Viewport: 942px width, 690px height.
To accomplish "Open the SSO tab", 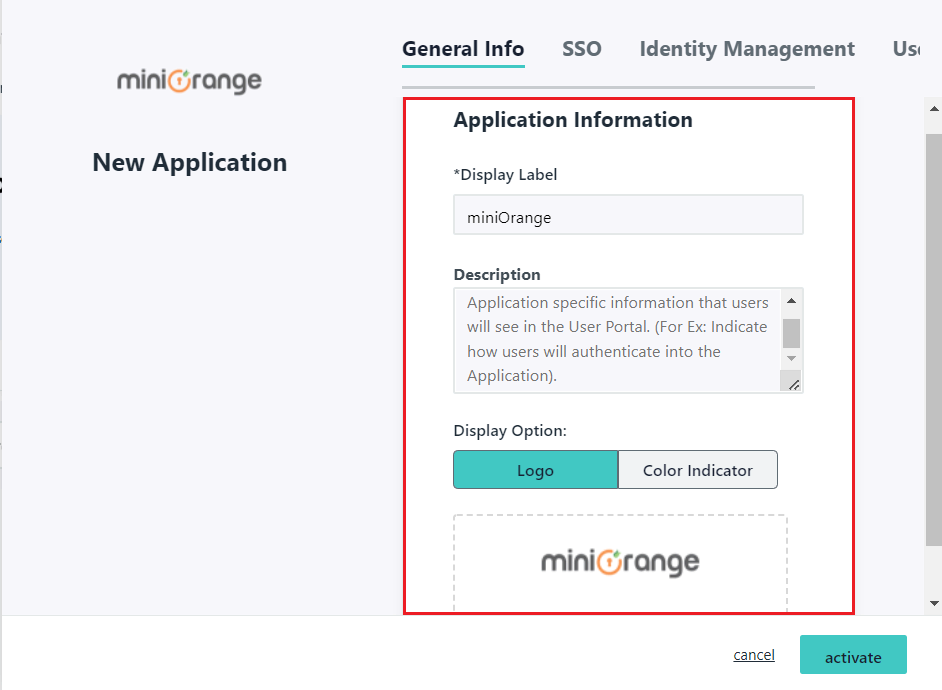I will click(582, 49).
